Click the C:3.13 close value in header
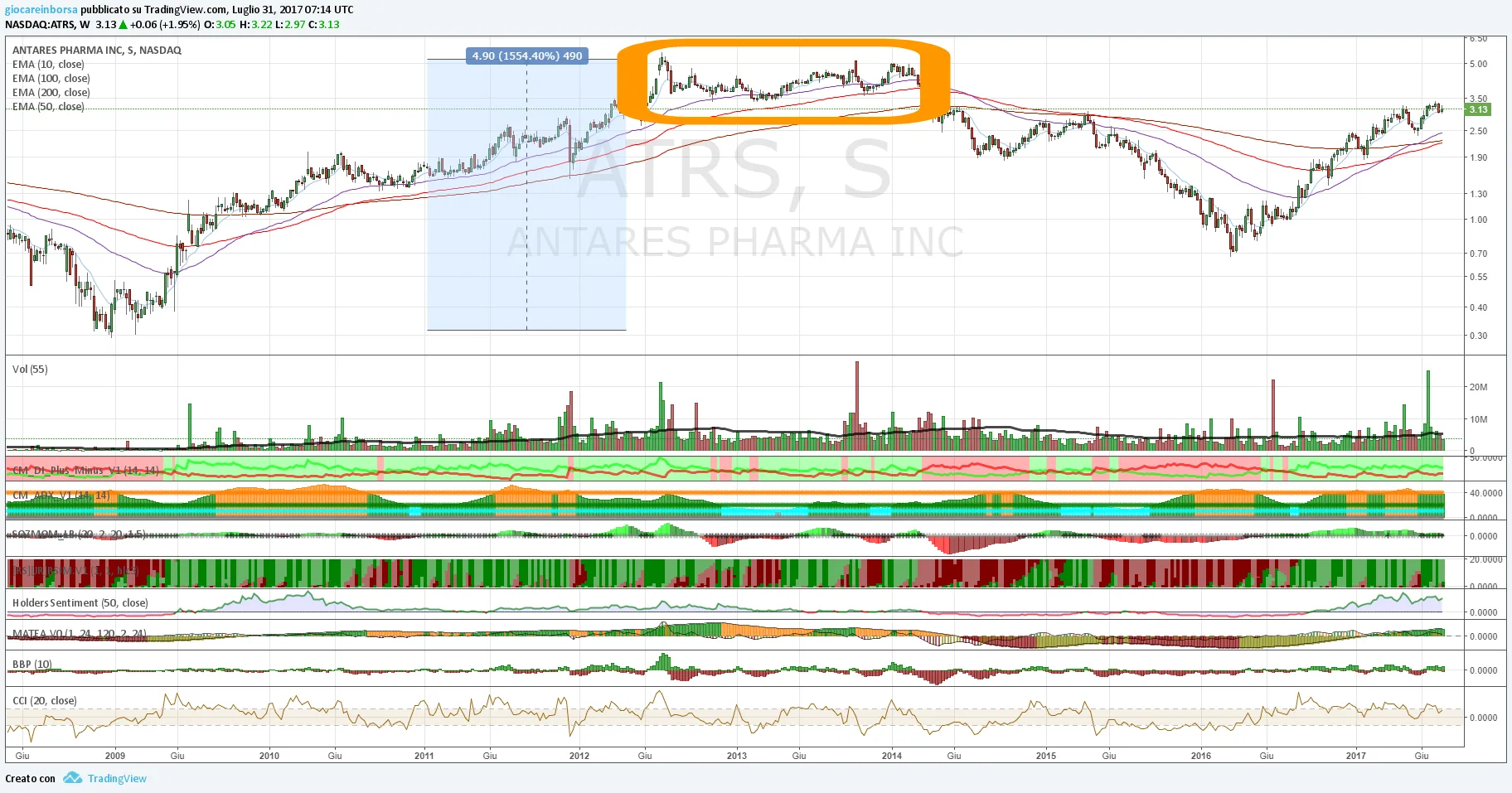The width and height of the screenshot is (1512, 793). coord(324,25)
